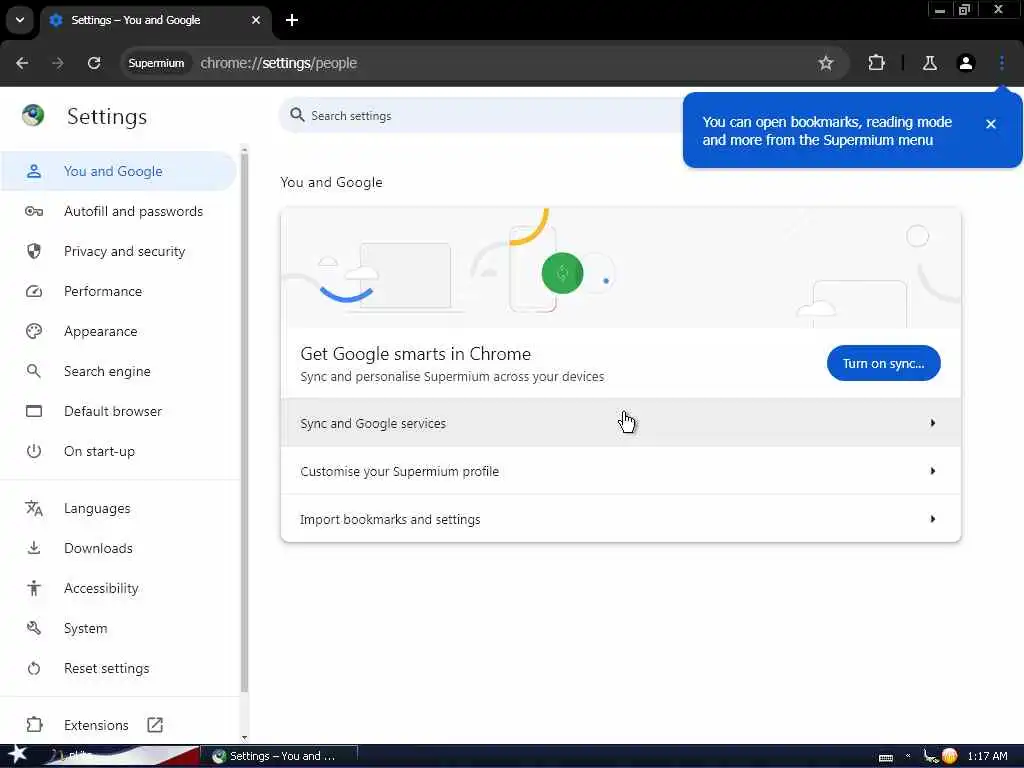Open the Extensions puzzle icon in toolbar
Image resolution: width=1024 pixels, height=768 pixels.
[876, 63]
